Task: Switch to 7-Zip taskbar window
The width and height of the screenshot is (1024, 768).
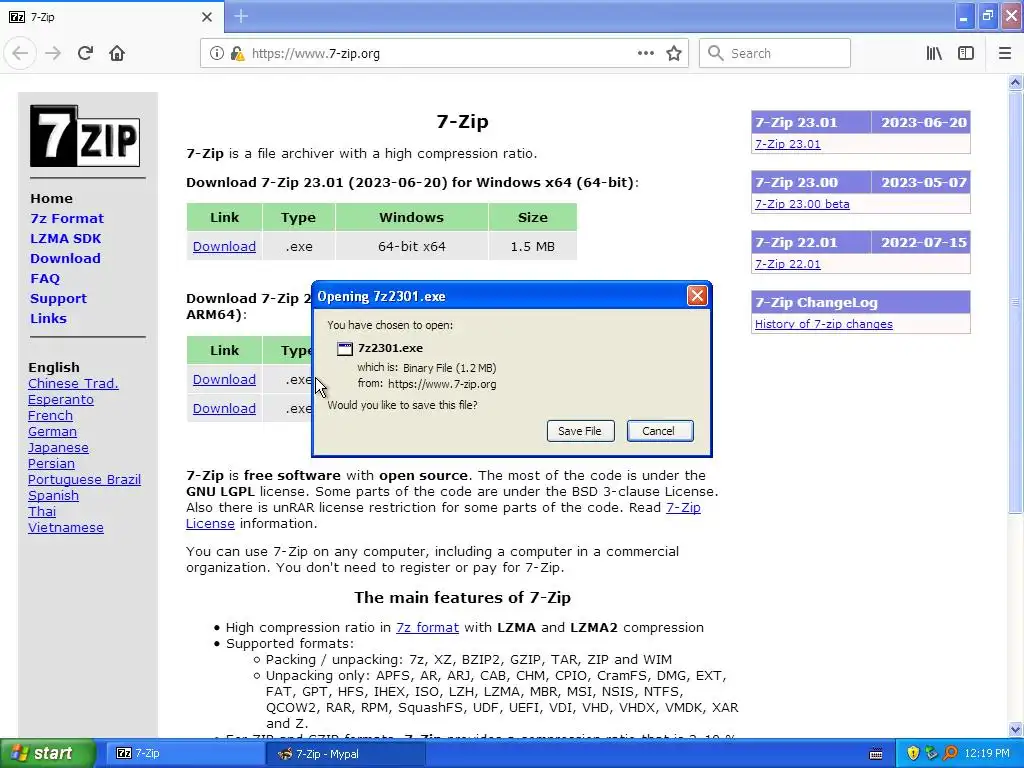Action: point(183,754)
